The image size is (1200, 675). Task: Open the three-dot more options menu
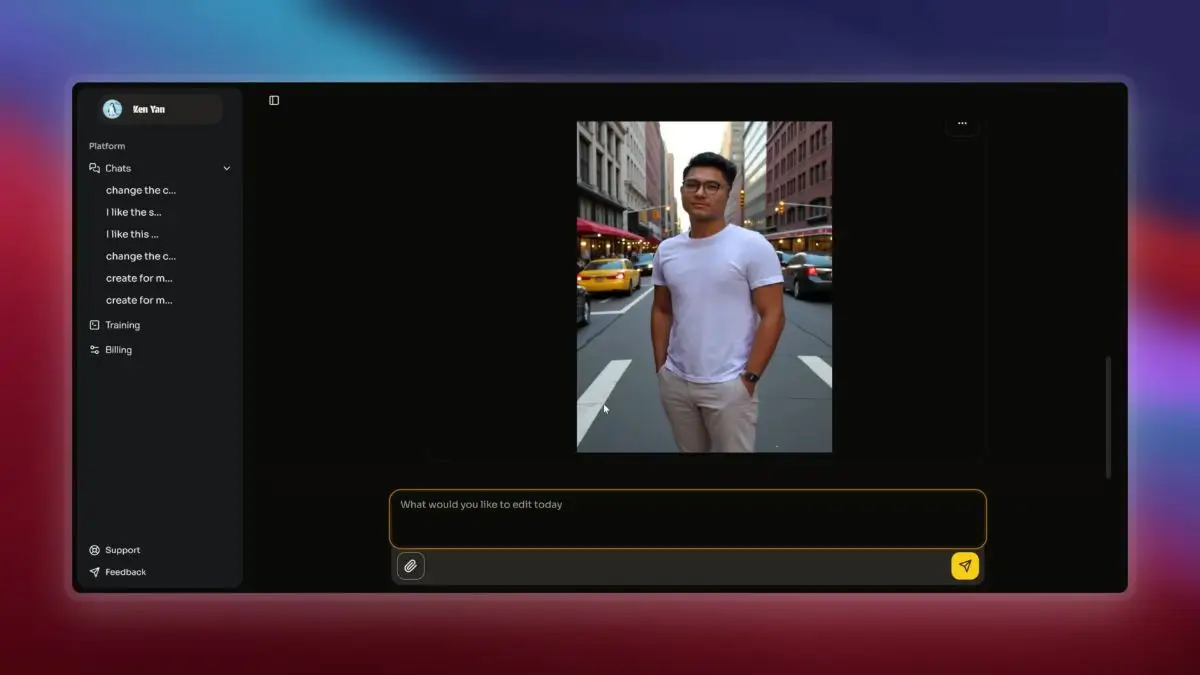pyautogui.click(x=962, y=124)
